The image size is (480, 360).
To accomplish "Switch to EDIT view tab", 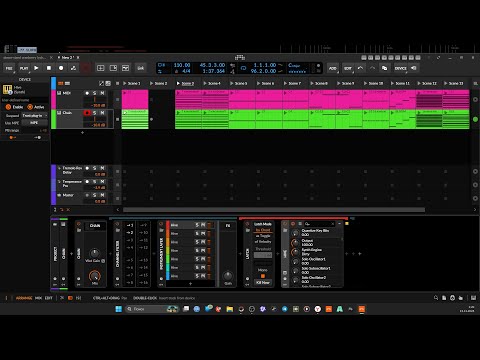I will [x=49, y=298].
